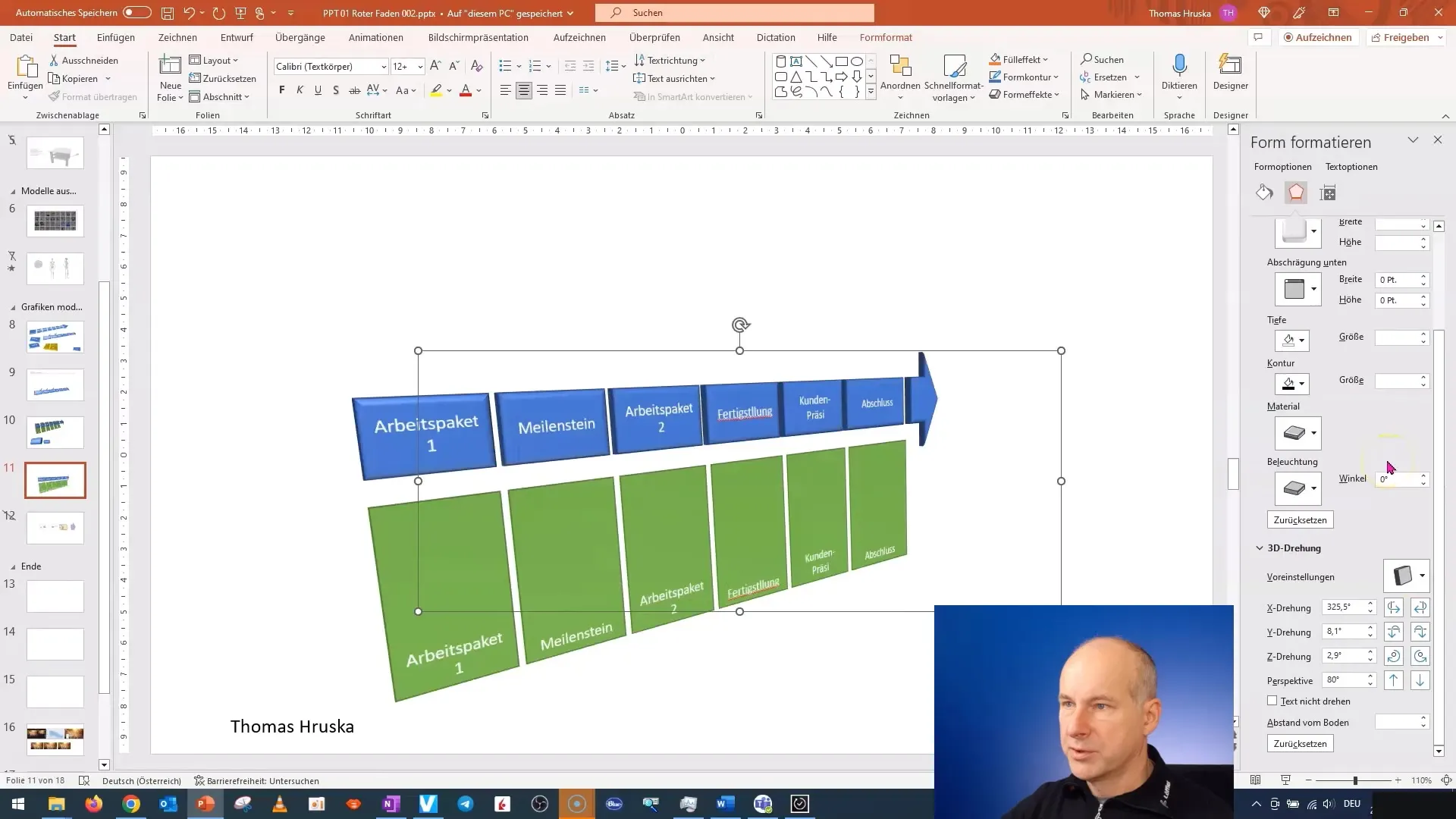The height and width of the screenshot is (819, 1456).
Task: Click the search box Suchen
Action: pyautogui.click(x=734, y=13)
